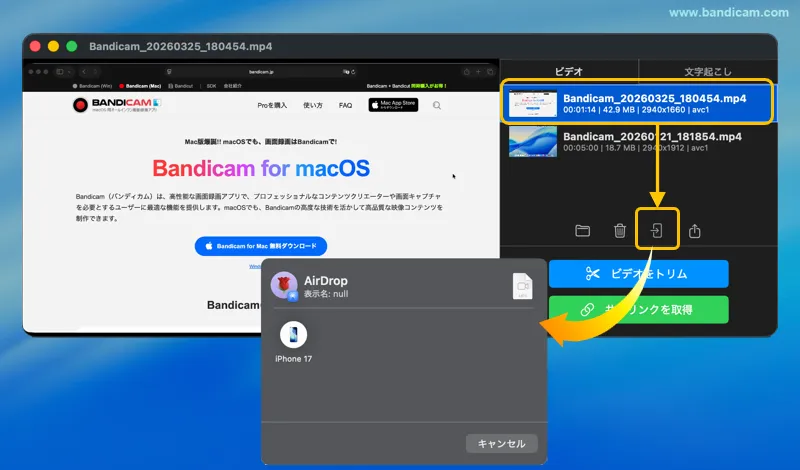
Task: Click the Bandicam + Bandicut promo link
Action: pyautogui.click(x=407, y=86)
